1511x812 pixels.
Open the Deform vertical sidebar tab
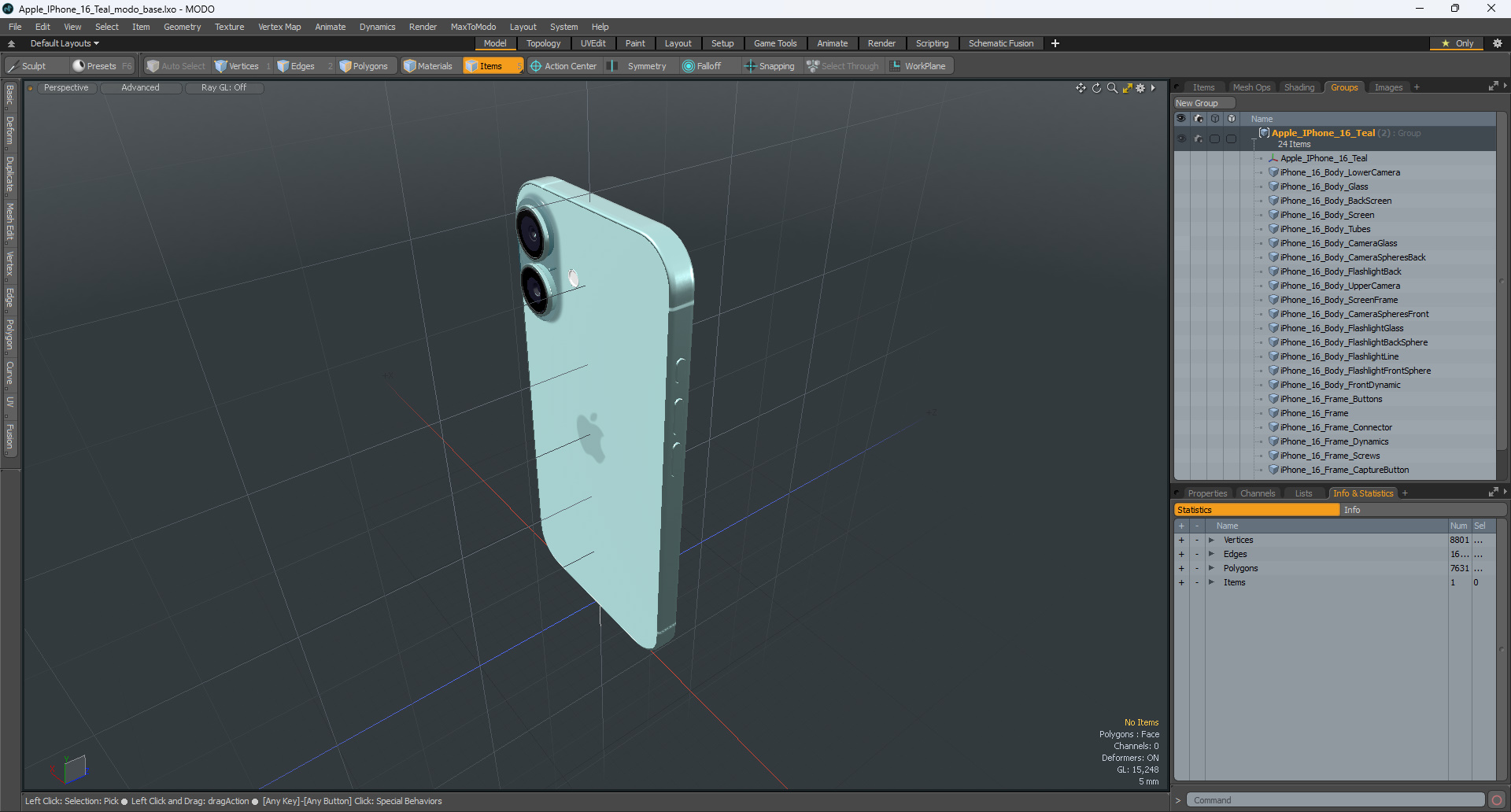pyautogui.click(x=9, y=131)
